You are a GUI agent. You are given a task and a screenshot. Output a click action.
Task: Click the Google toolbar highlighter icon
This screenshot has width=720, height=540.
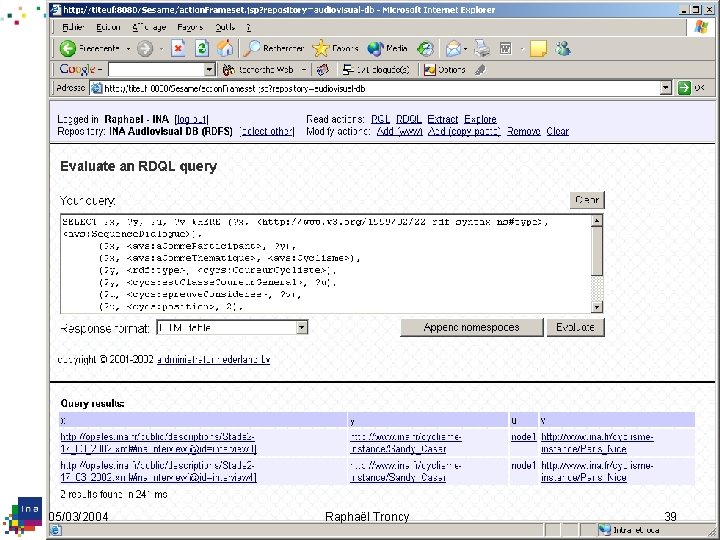480,70
